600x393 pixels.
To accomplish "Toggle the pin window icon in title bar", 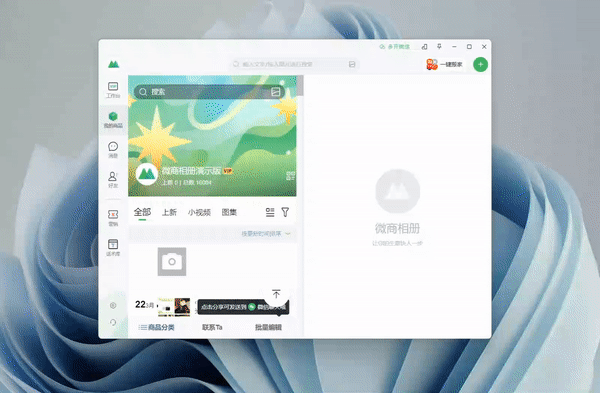I will pos(439,47).
